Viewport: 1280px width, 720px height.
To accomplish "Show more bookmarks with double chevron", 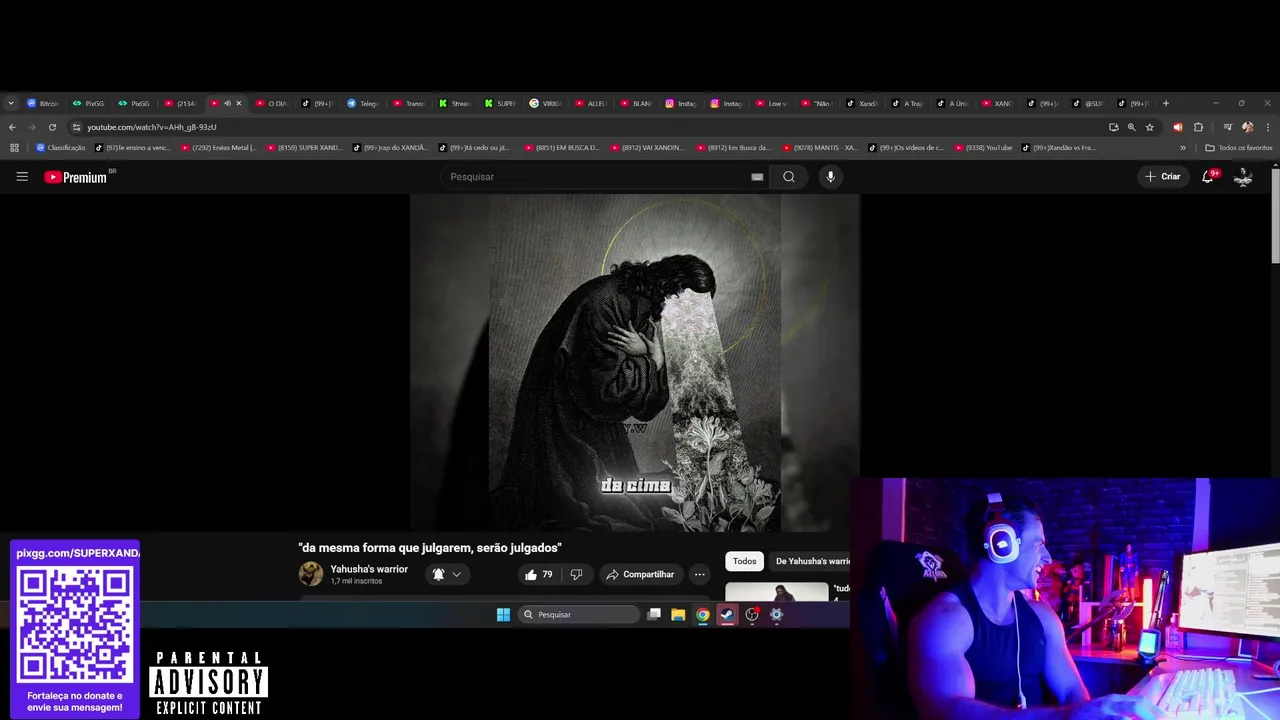I will click(x=1183, y=148).
